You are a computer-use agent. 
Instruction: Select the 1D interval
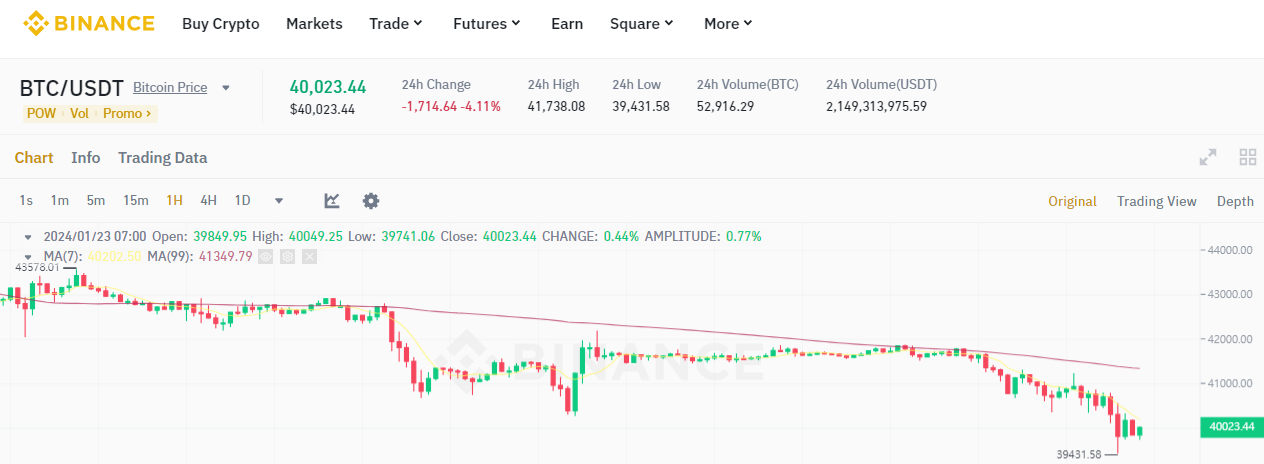click(x=242, y=201)
